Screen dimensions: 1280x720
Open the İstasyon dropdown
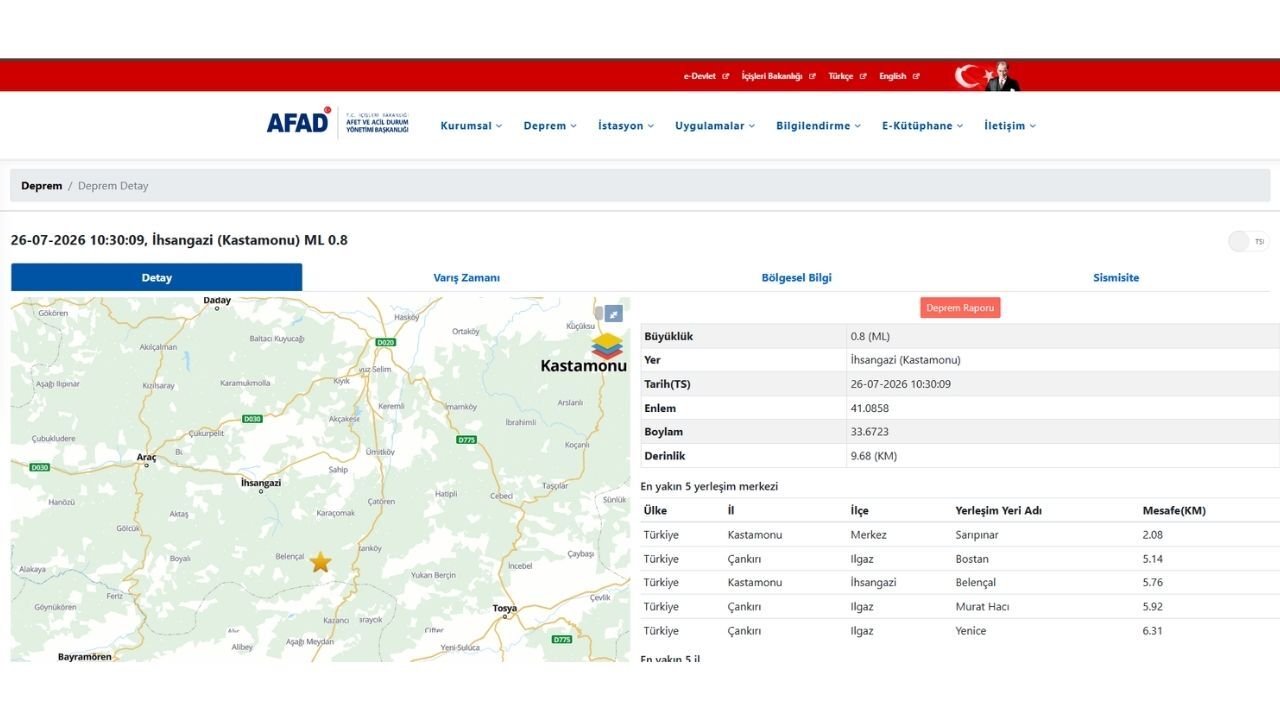point(626,126)
